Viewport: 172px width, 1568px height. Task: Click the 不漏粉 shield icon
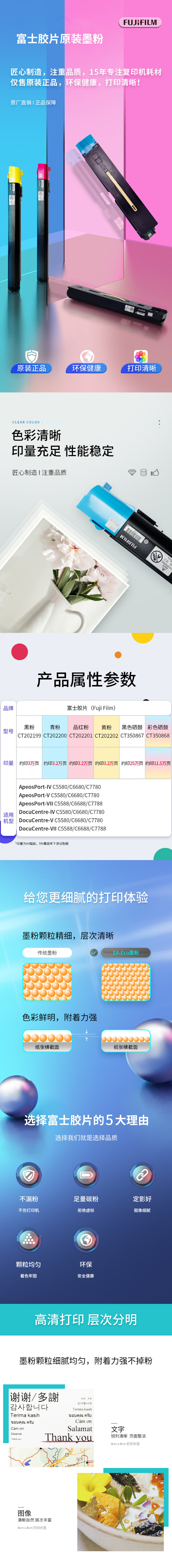coord(29,1174)
